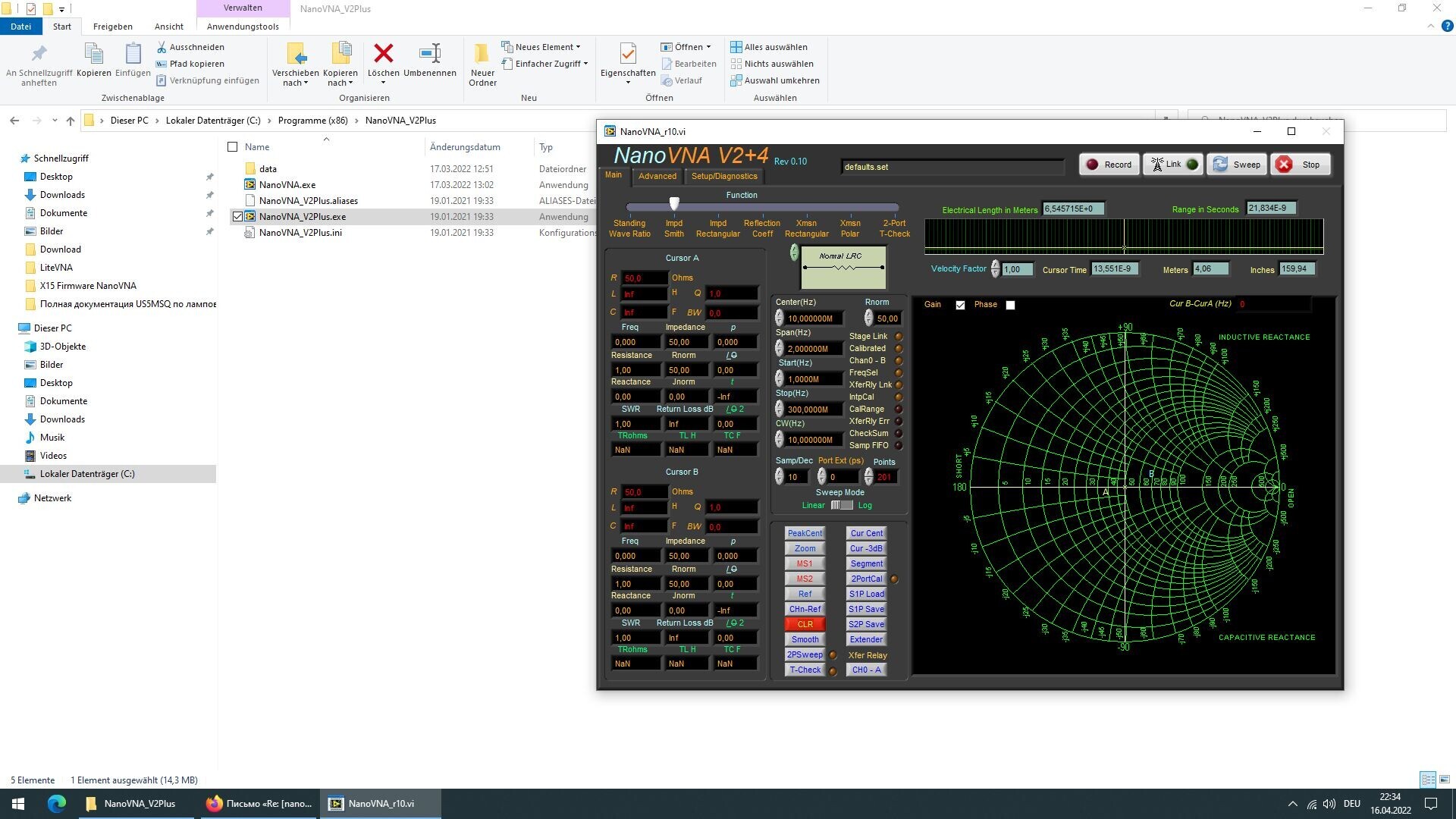
Task: Click the Umbenennen rename icon
Action: tap(429, 54)
